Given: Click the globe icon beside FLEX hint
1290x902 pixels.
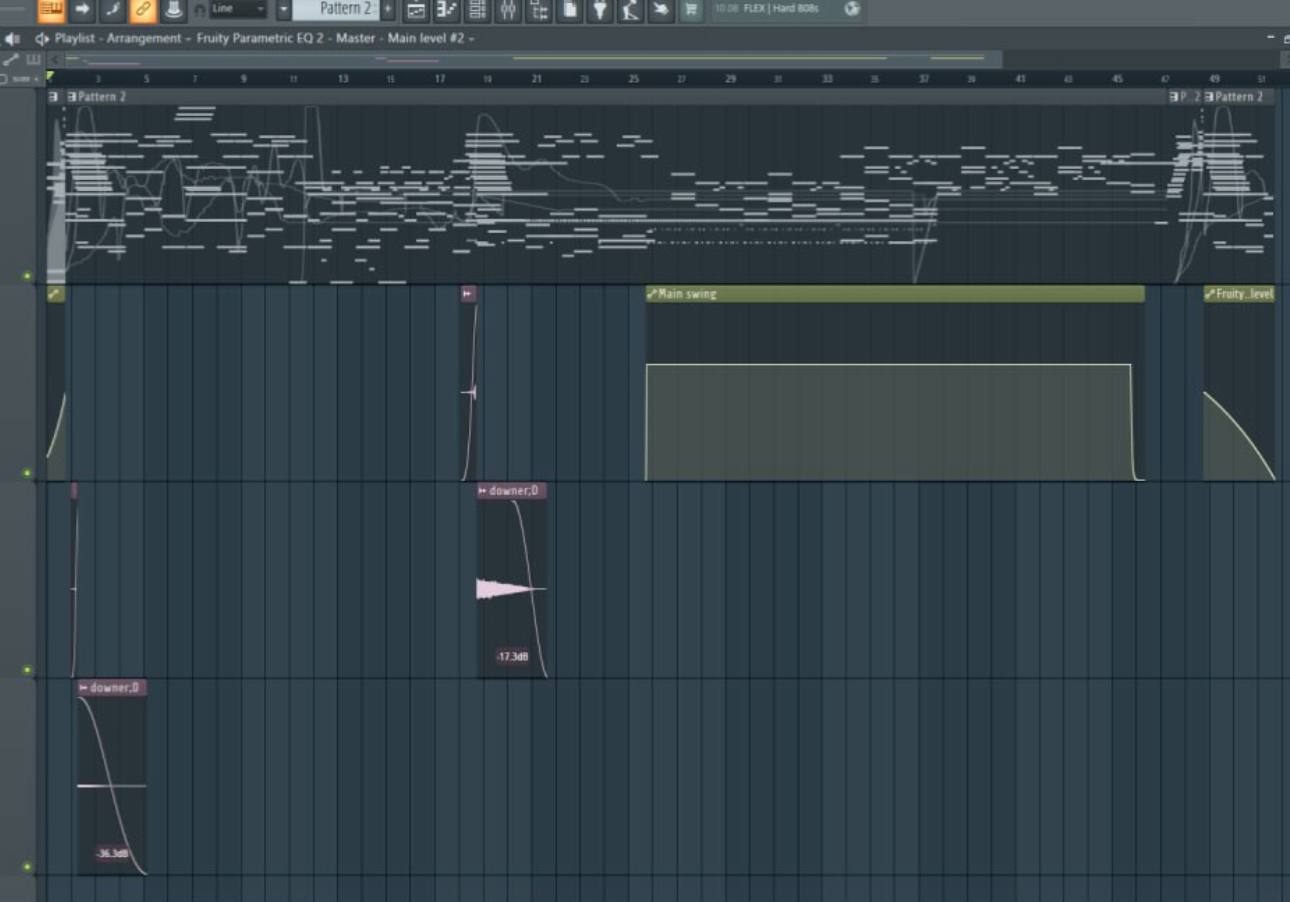Looking at the screenshot, I should pos(852,9).
